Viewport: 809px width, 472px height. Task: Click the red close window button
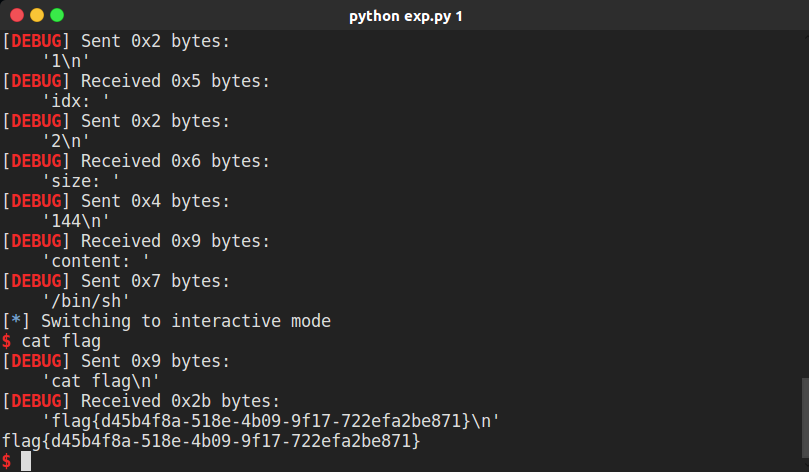point(17,15)
